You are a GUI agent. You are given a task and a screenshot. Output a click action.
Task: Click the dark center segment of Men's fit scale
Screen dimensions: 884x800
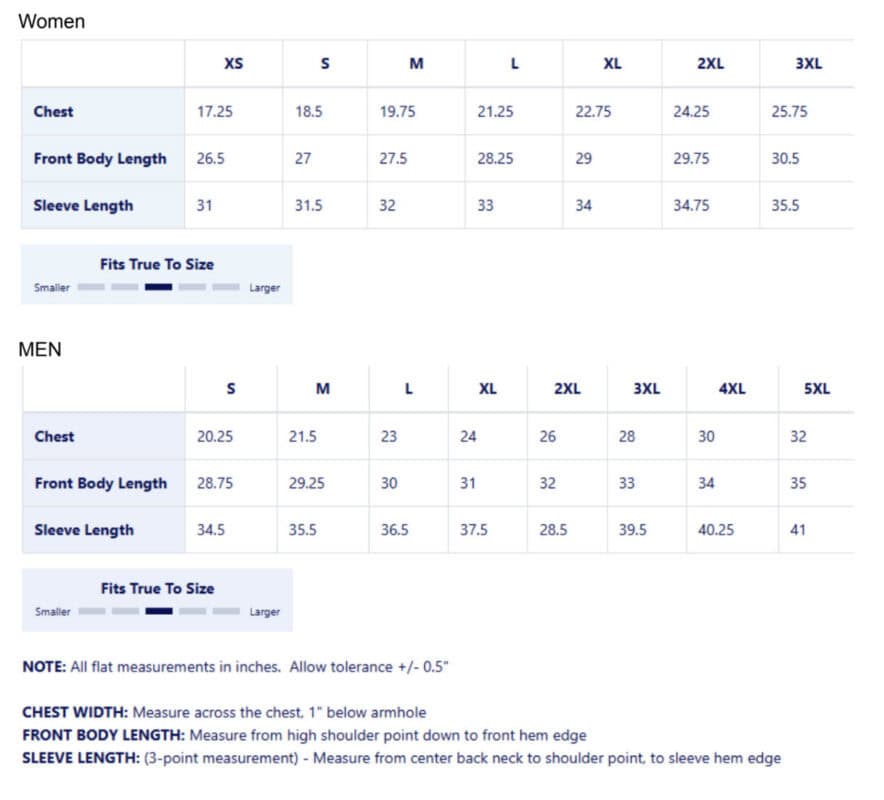(159, 611)
